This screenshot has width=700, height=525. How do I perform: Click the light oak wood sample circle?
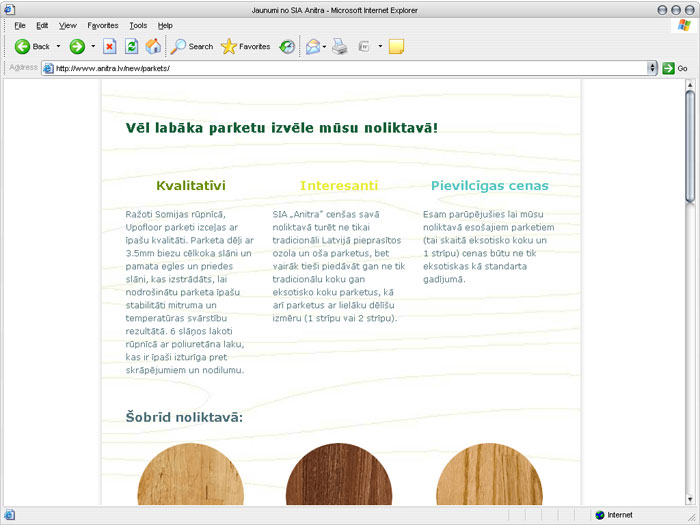pyautogui.click(x=191, y=474)
